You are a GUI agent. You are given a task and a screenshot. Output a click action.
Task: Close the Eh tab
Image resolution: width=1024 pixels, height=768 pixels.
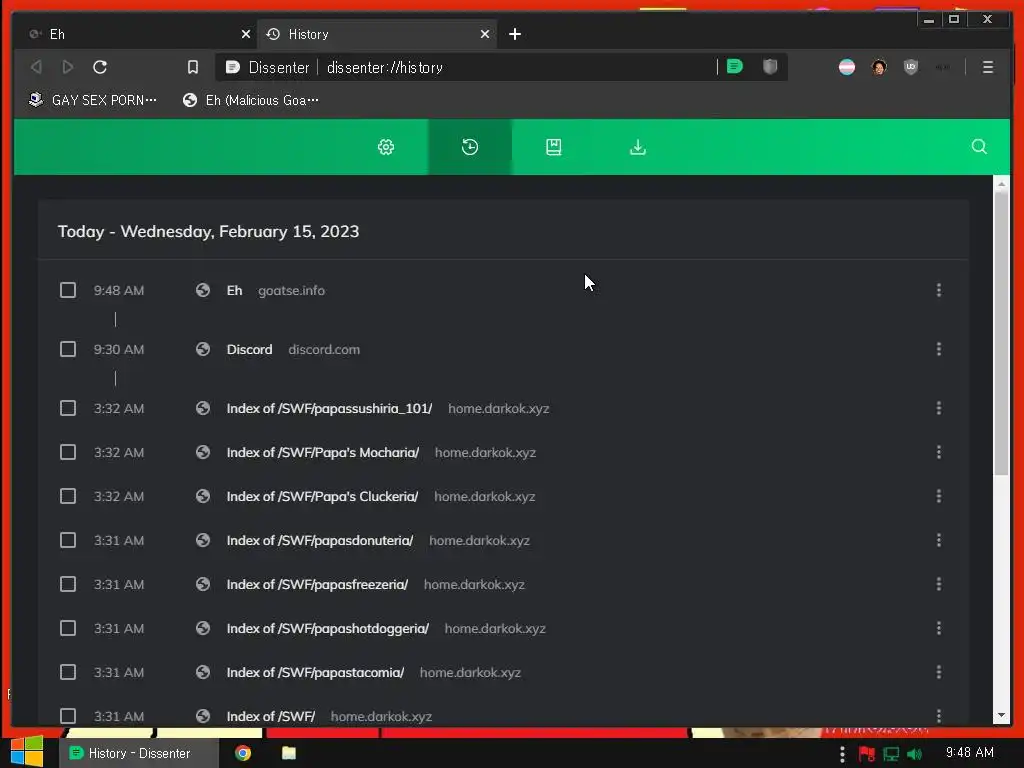point(246,34)
